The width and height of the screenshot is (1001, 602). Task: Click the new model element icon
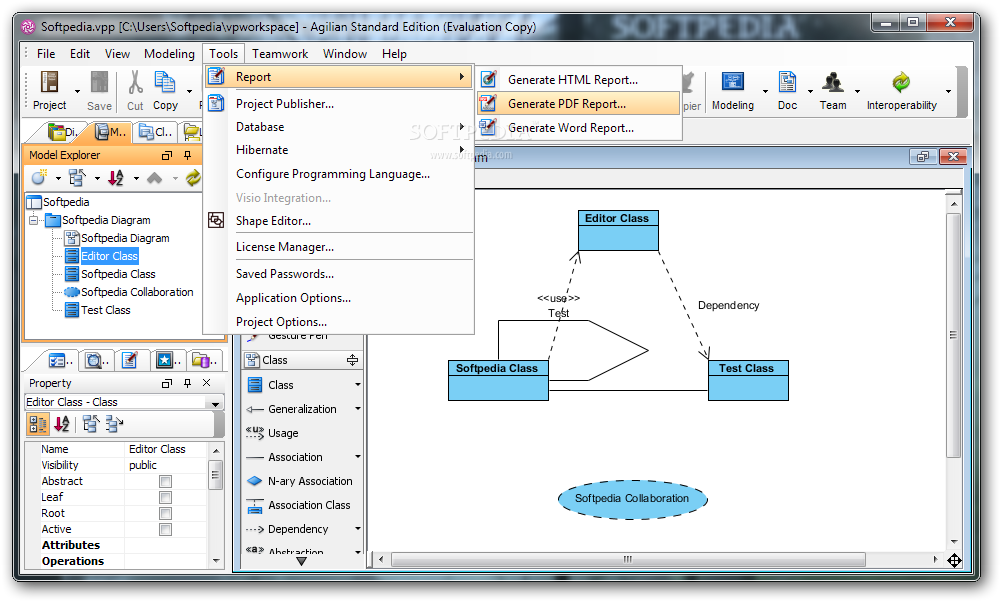40,178
